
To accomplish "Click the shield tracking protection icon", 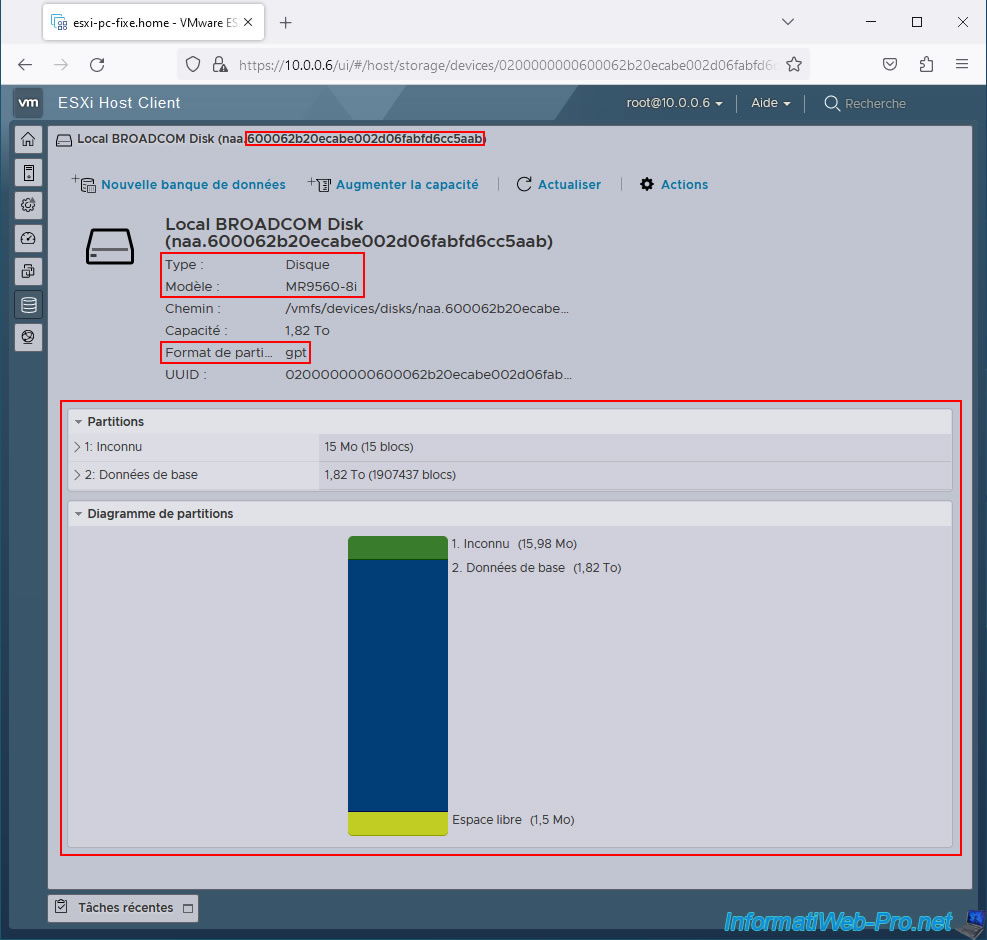I will coord(193,64).
